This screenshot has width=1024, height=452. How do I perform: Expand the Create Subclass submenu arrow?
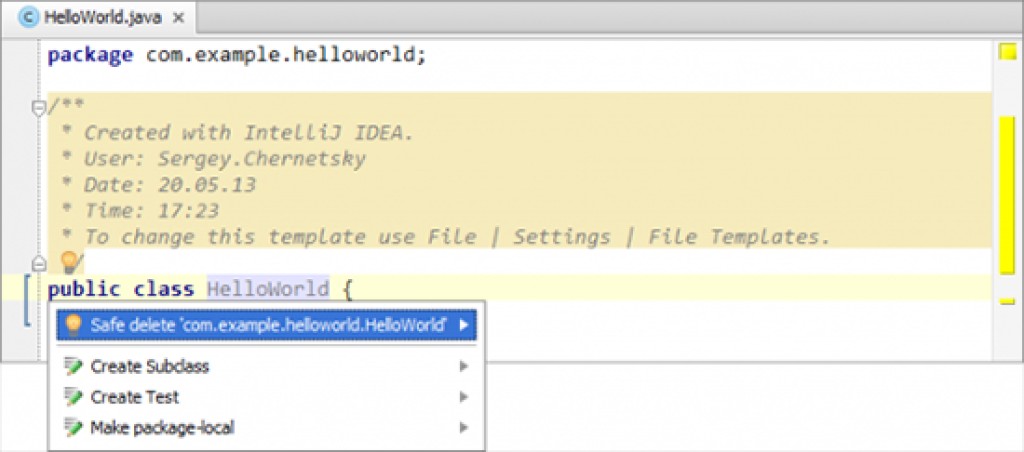[464, 366]
